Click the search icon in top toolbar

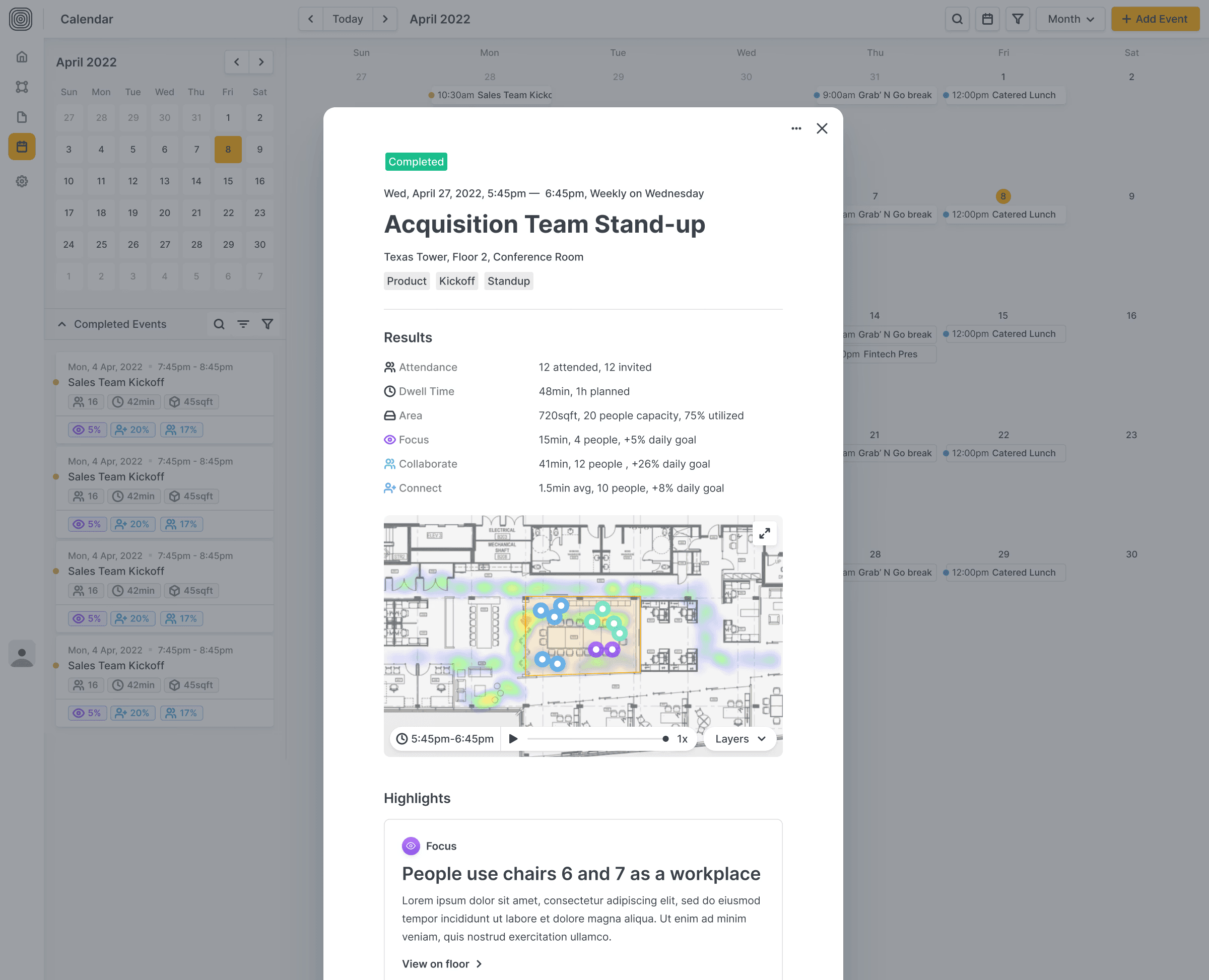click(957, 19)
